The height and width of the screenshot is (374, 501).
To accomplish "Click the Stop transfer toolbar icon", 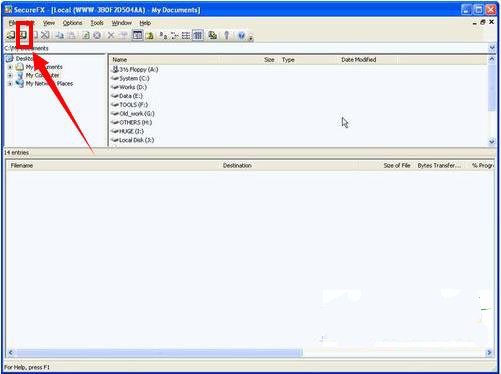I will [x=97, y=35].
